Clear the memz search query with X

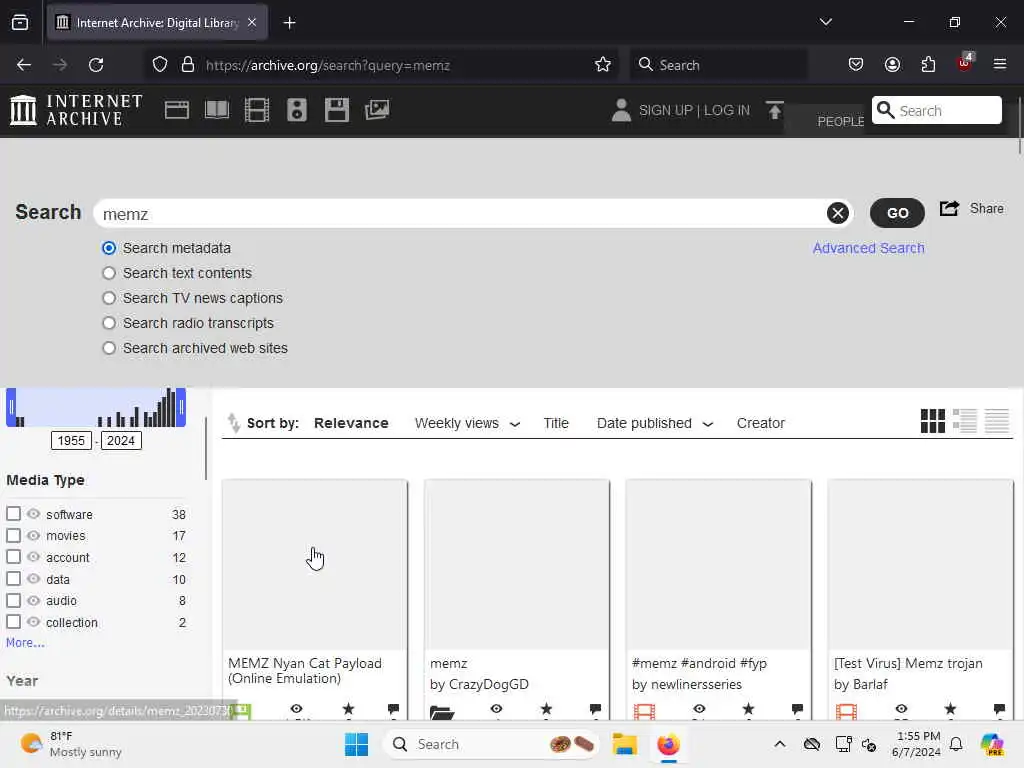pos(837,213)
